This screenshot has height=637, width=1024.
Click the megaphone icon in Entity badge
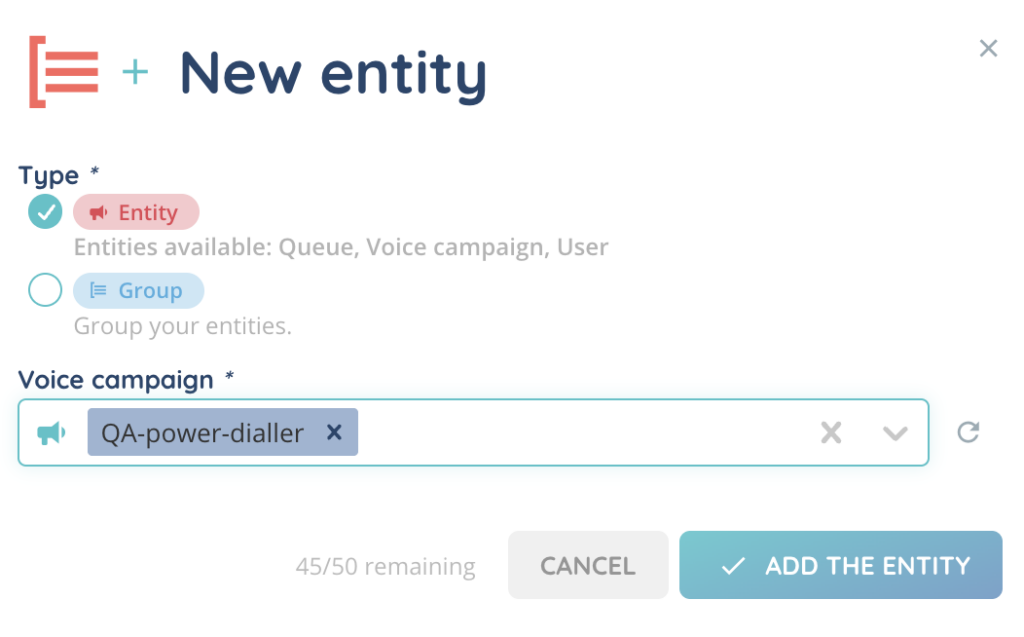click(x=98, y=213)
